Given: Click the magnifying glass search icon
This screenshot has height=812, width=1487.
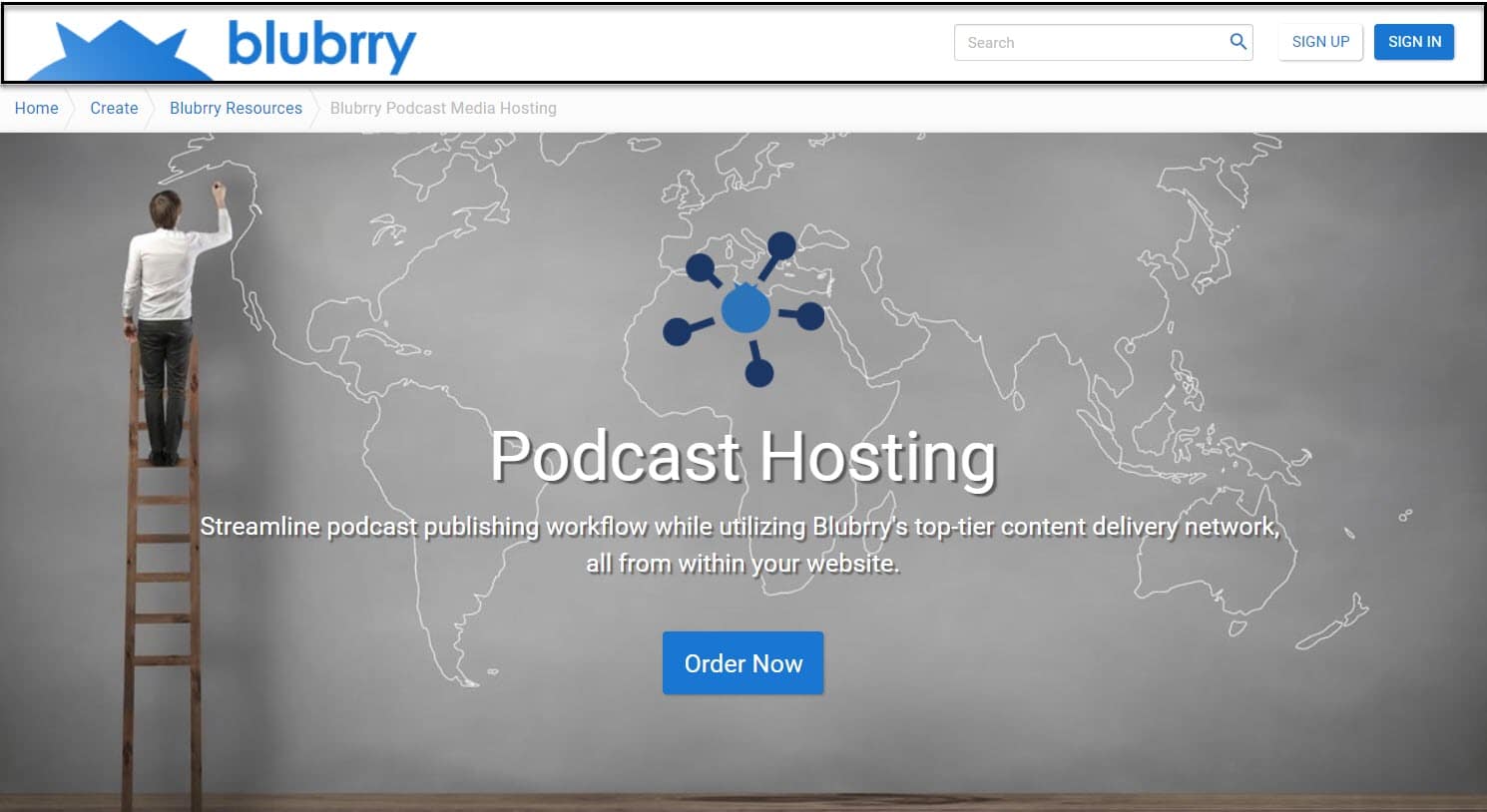Looking at the screenshot, I should (x=1238, y=42).
